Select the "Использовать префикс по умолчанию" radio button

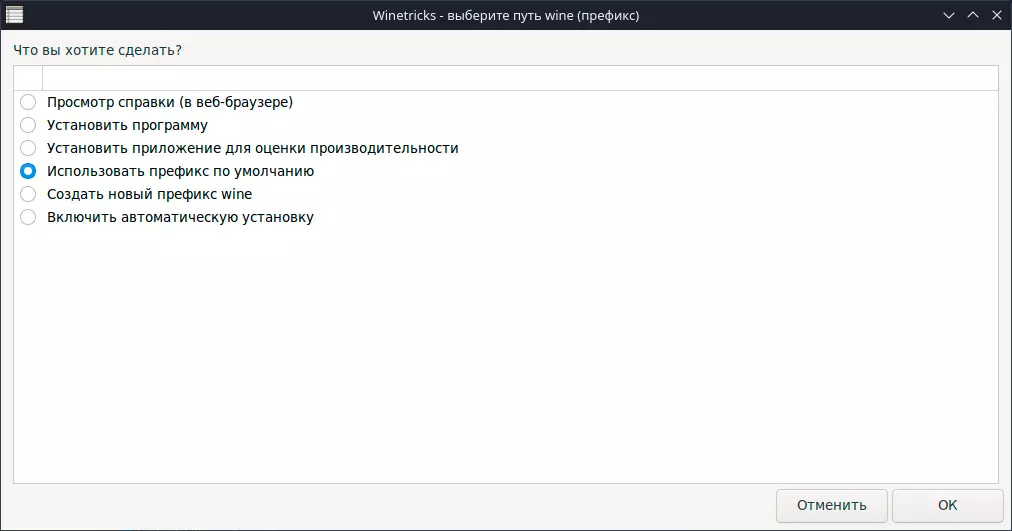pos(28,171)
